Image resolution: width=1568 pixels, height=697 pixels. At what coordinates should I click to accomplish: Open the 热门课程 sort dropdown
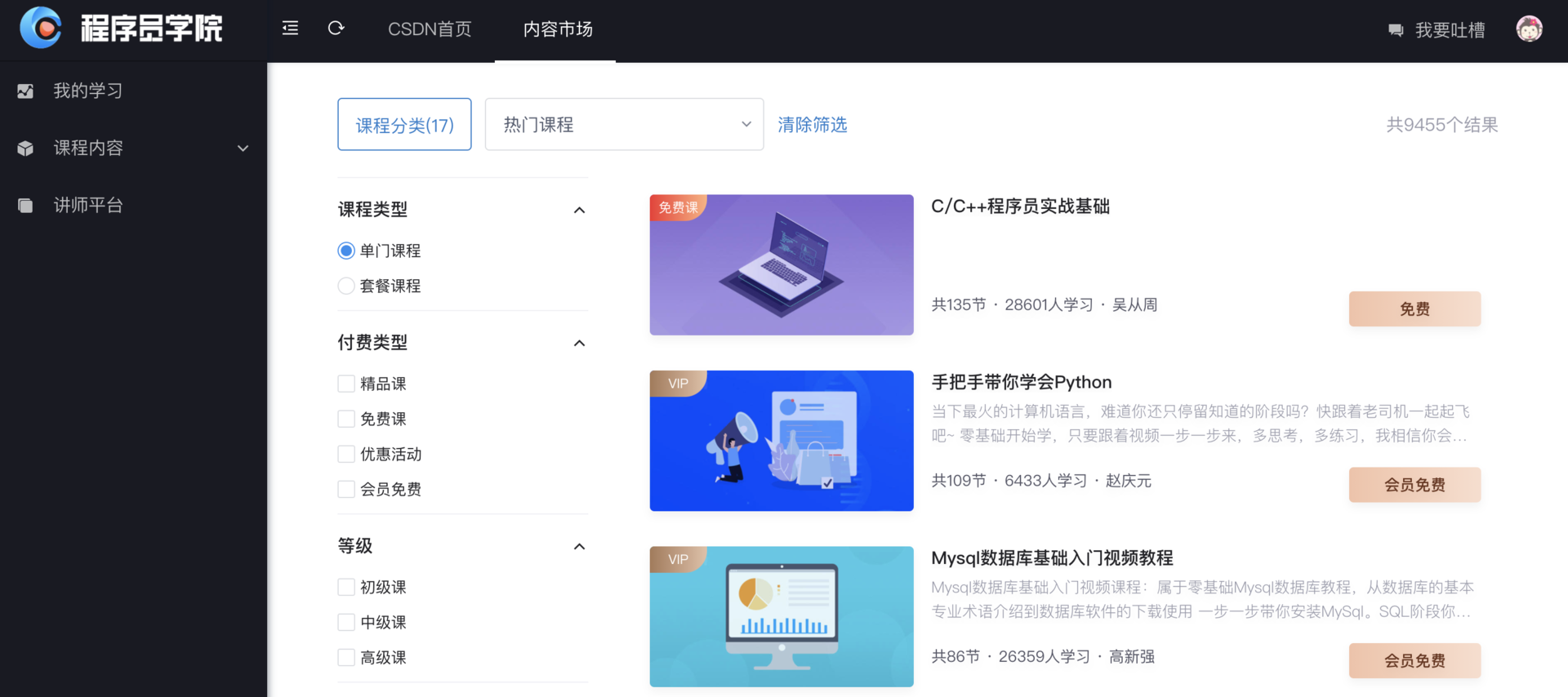(x=624, y=124)
